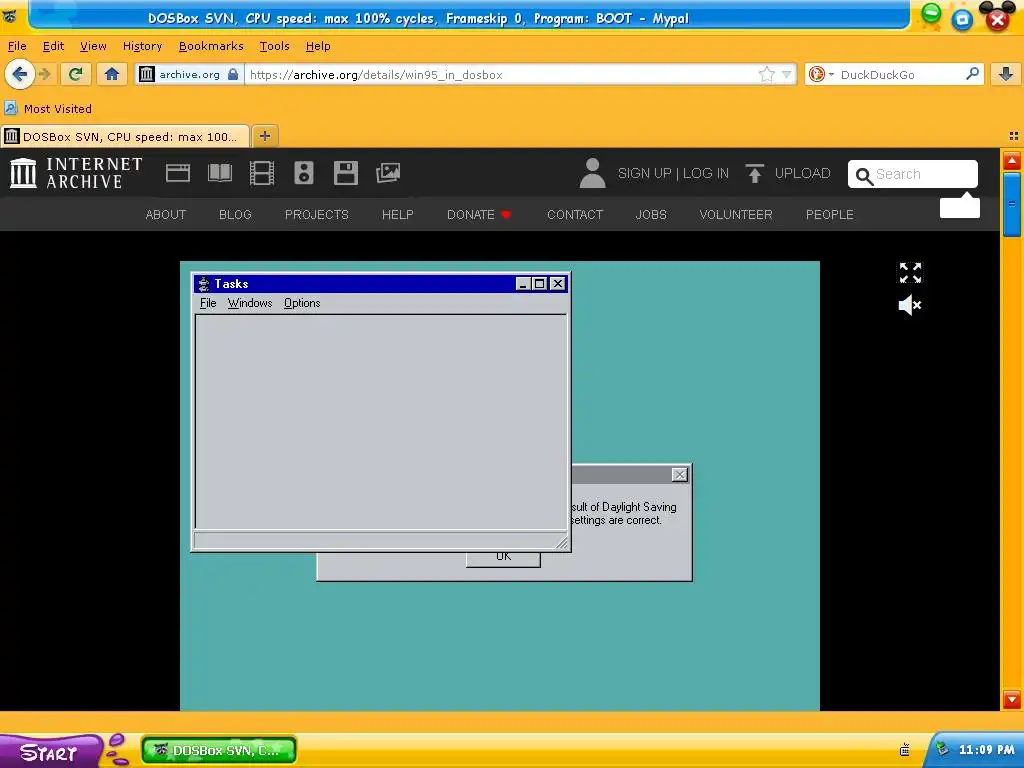
Task: Click the search magnifier in browser search box
Action: tap(972, 74)
